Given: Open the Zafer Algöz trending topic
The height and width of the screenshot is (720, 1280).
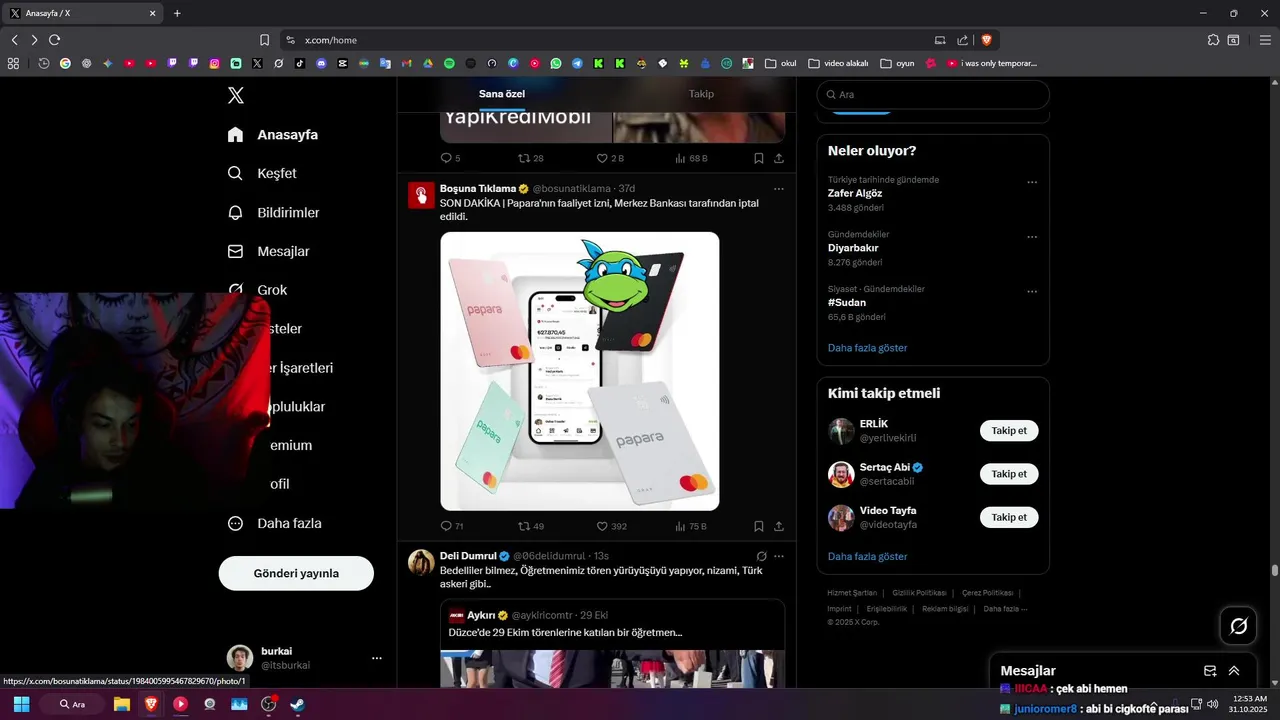Looking at the screenshot, I should (x=855, y=193).
